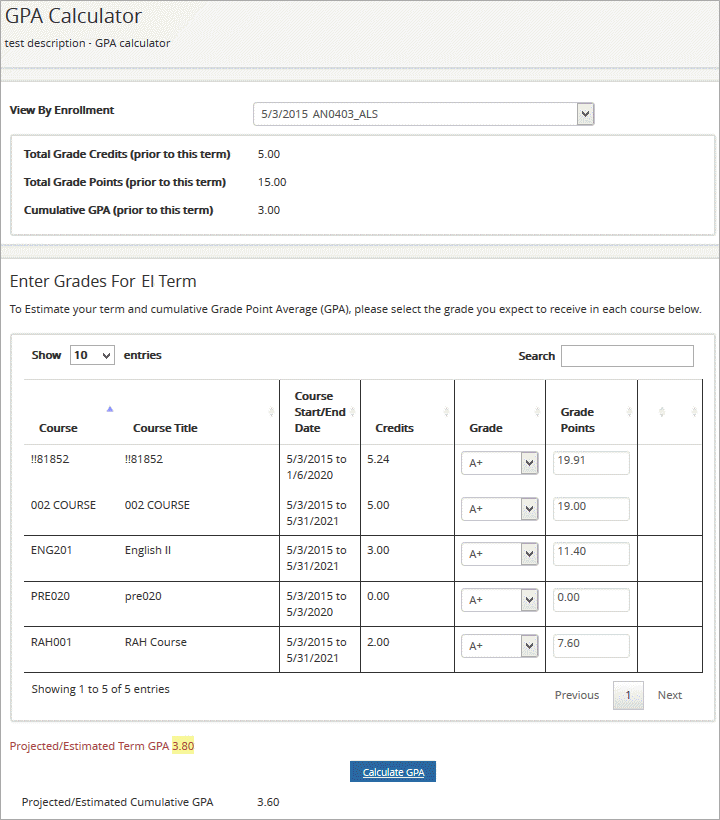Select the PRE020 course code cell
The image size is (720, 820).
50,596
